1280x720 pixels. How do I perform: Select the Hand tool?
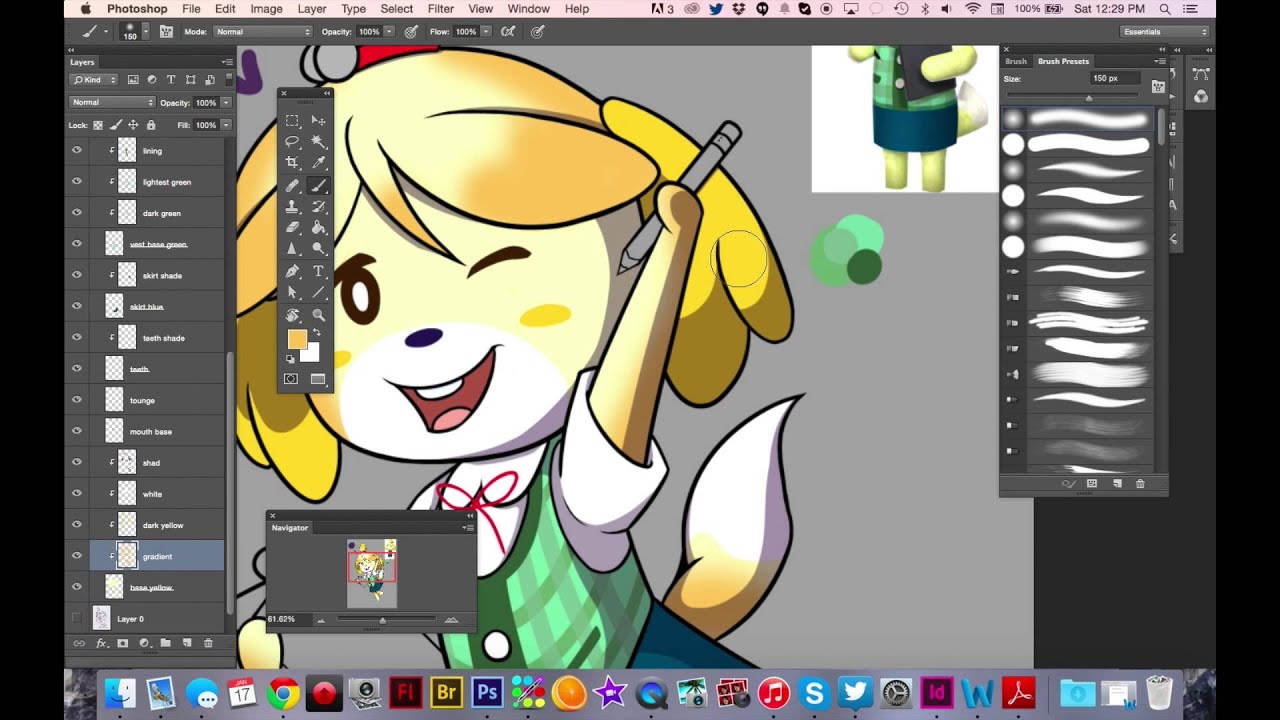point(292,315)
